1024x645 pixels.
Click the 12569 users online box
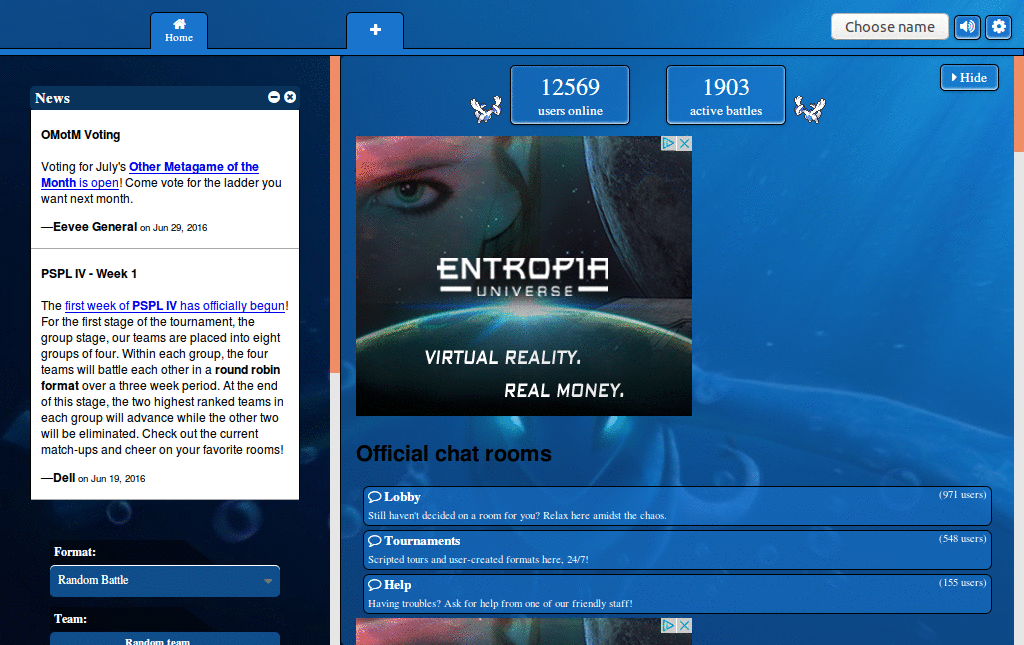tap(570, 95)
